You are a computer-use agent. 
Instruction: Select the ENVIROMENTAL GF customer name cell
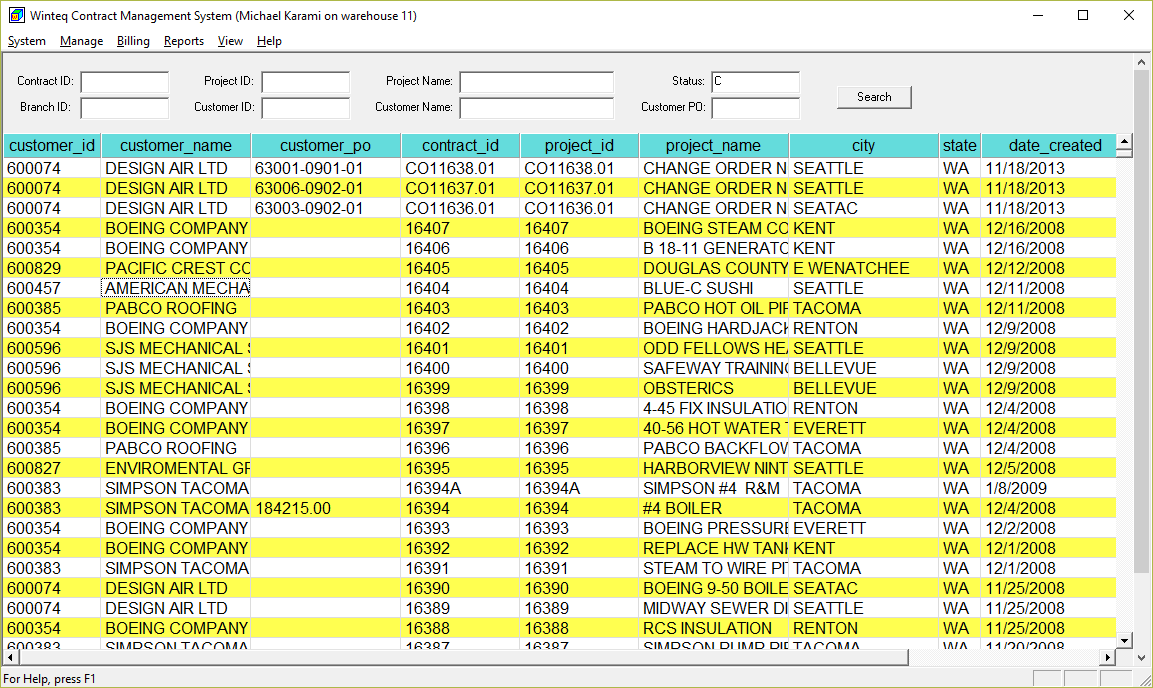click(176, 468)
